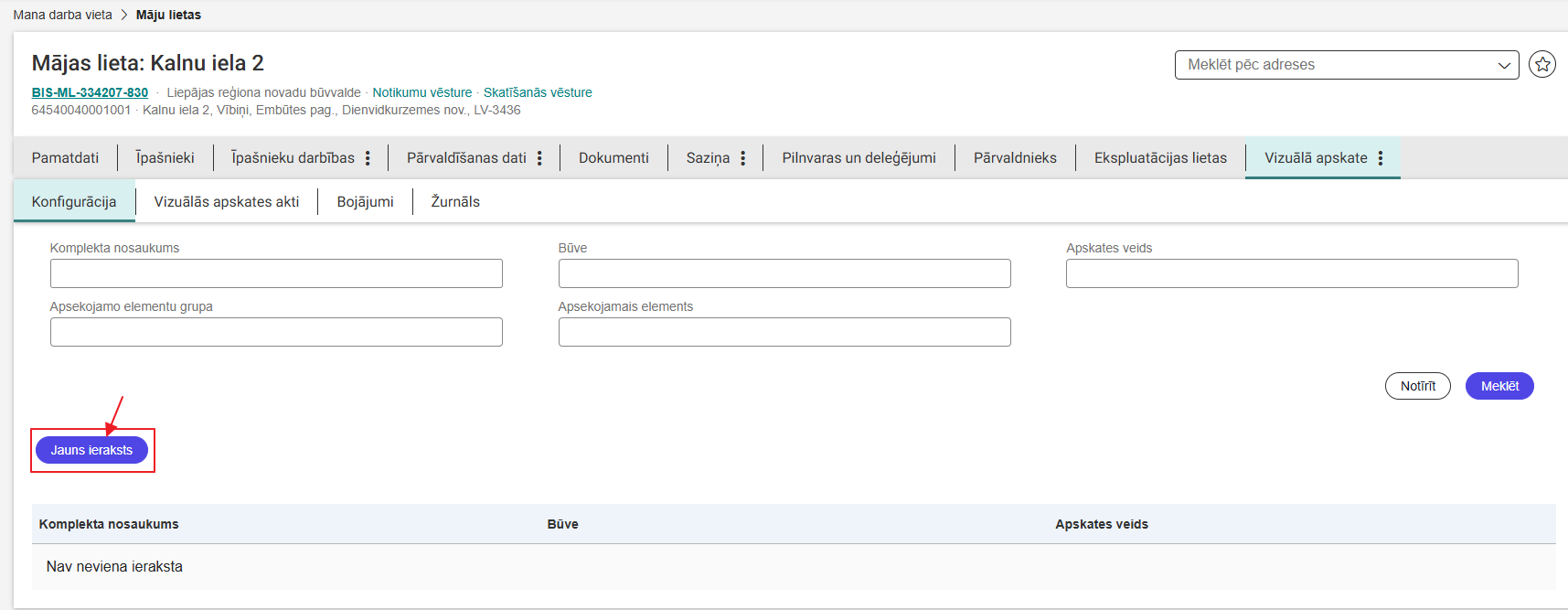Clear filters with the Notīrīt button
This screenshot has width=1568, height=610.
point(1417,386)
